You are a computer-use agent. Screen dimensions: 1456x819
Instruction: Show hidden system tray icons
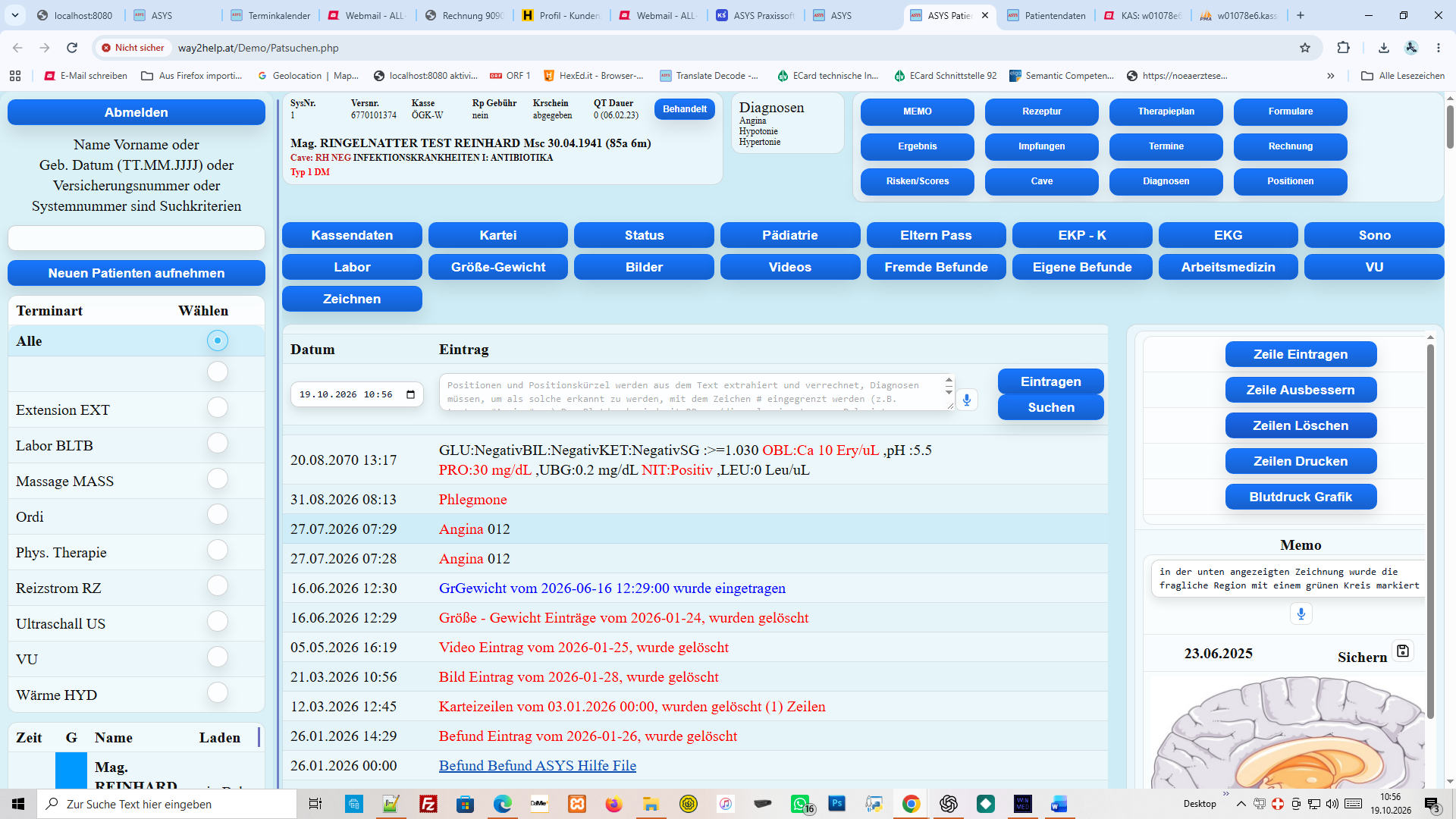(x=1241, y=804)
